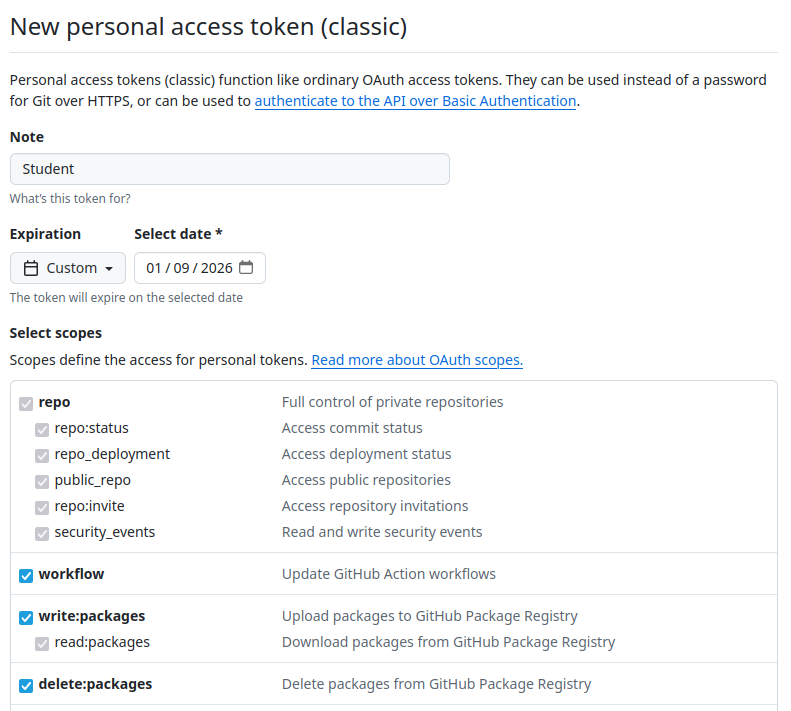Viewport: 791px width, 711px height.
Task: Click the calendar icon in date field
Action: point(246,267)
